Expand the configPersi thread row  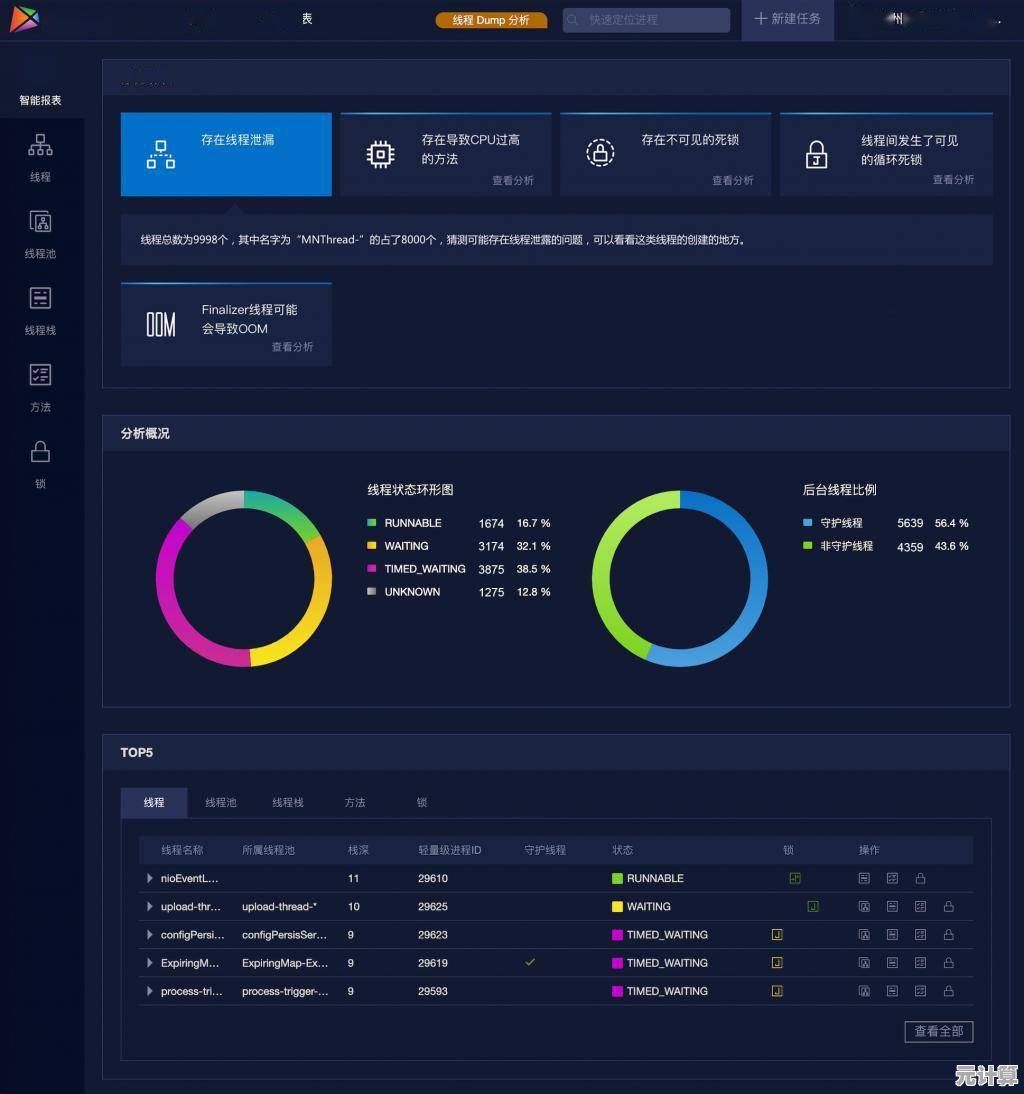(149, 934)
